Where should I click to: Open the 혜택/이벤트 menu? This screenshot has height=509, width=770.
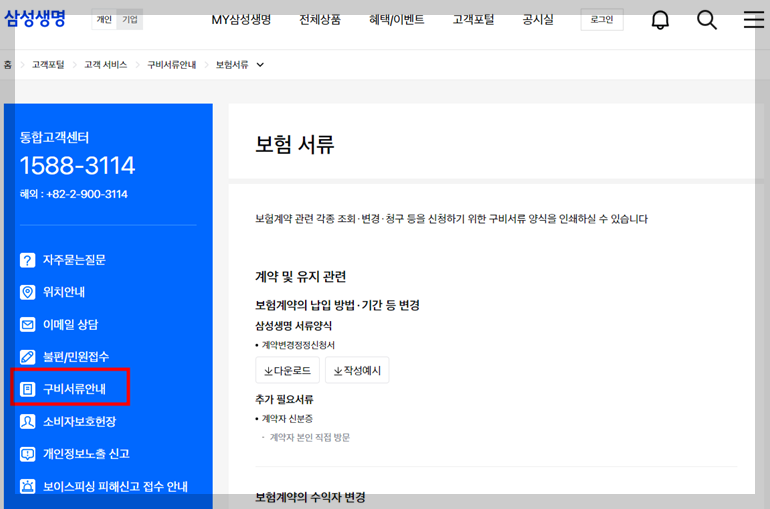point(397,20)
